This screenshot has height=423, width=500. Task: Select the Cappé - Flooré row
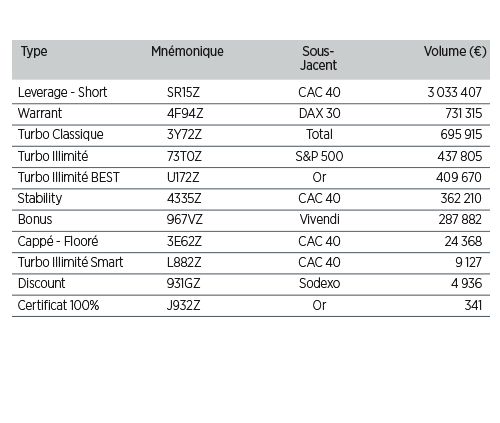[x=251, y=241]
